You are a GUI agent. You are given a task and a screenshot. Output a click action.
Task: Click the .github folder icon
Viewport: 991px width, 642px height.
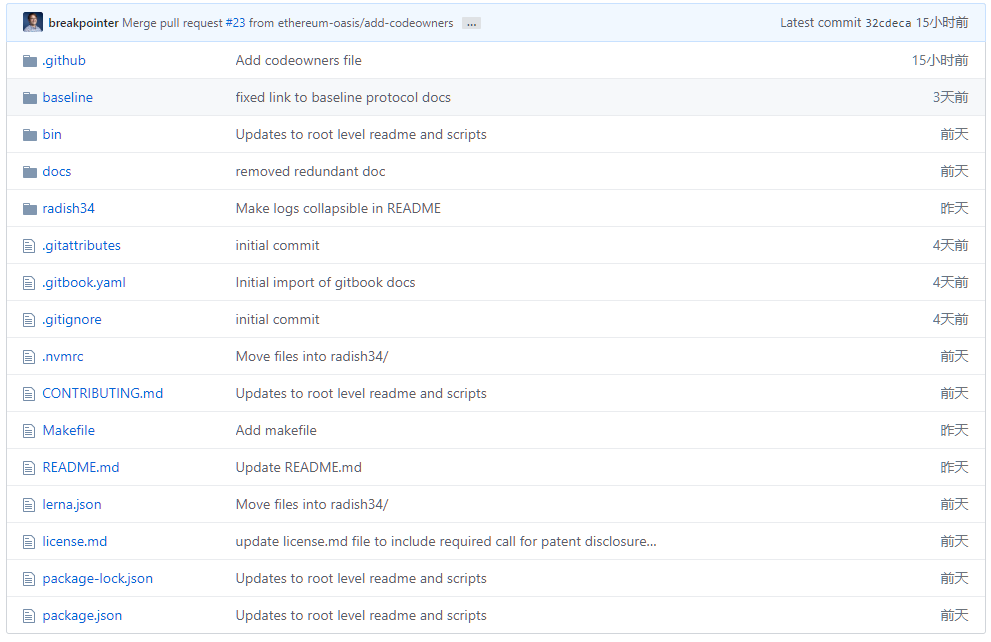[29, 61]
